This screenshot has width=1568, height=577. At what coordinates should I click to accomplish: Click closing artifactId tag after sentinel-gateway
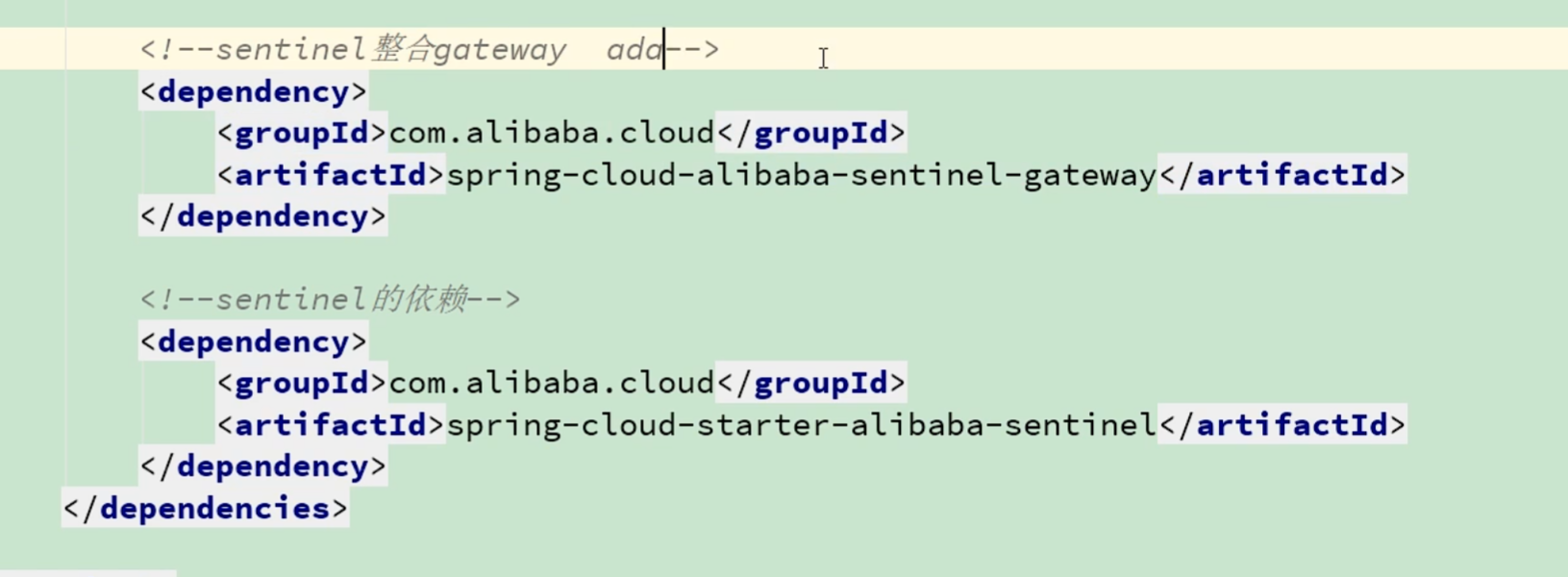(x=1282, y=175)
